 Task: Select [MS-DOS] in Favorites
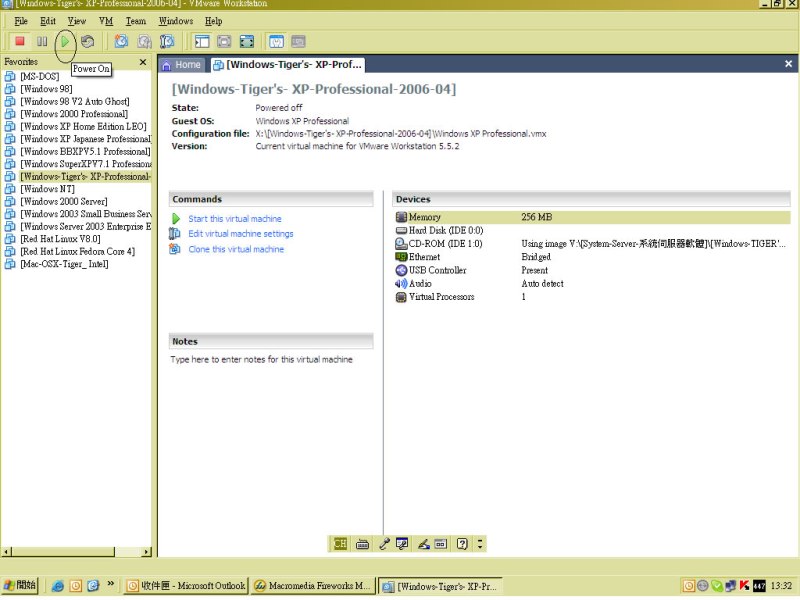click(40, 77)
